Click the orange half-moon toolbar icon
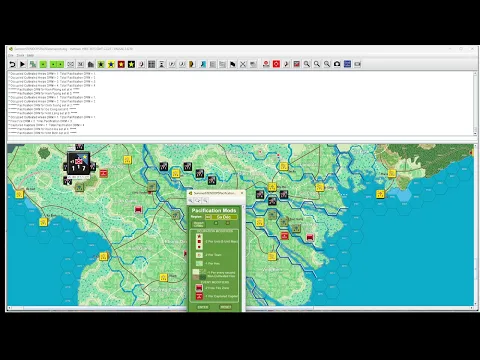Screen dimensions: 480x360 [x=192, y=64]
